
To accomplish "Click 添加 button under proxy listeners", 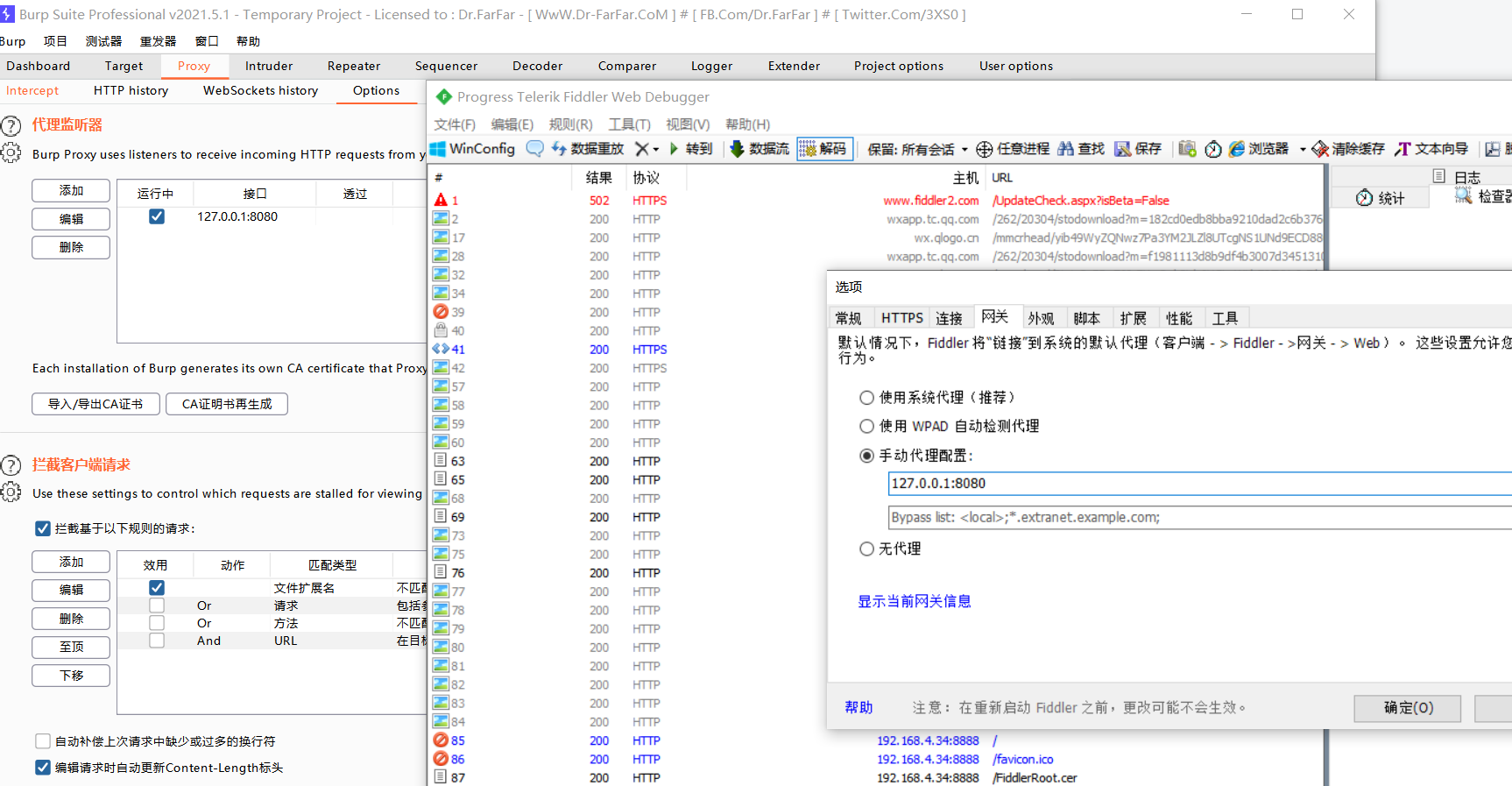I will pos(71,190).
